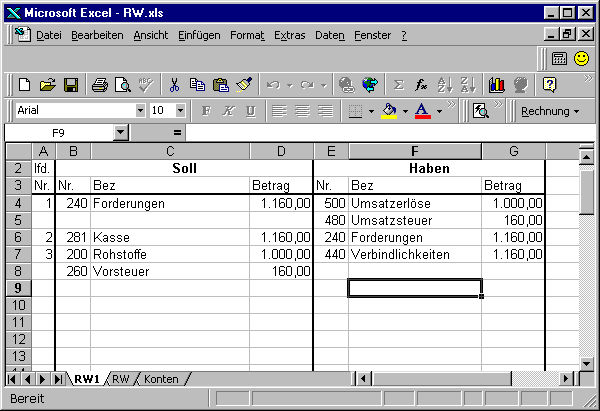Image resolution: width=600 pixels, height=411 pixels.
Task: Toggle Underline formatting button
Action: click(x=250, y=111)
